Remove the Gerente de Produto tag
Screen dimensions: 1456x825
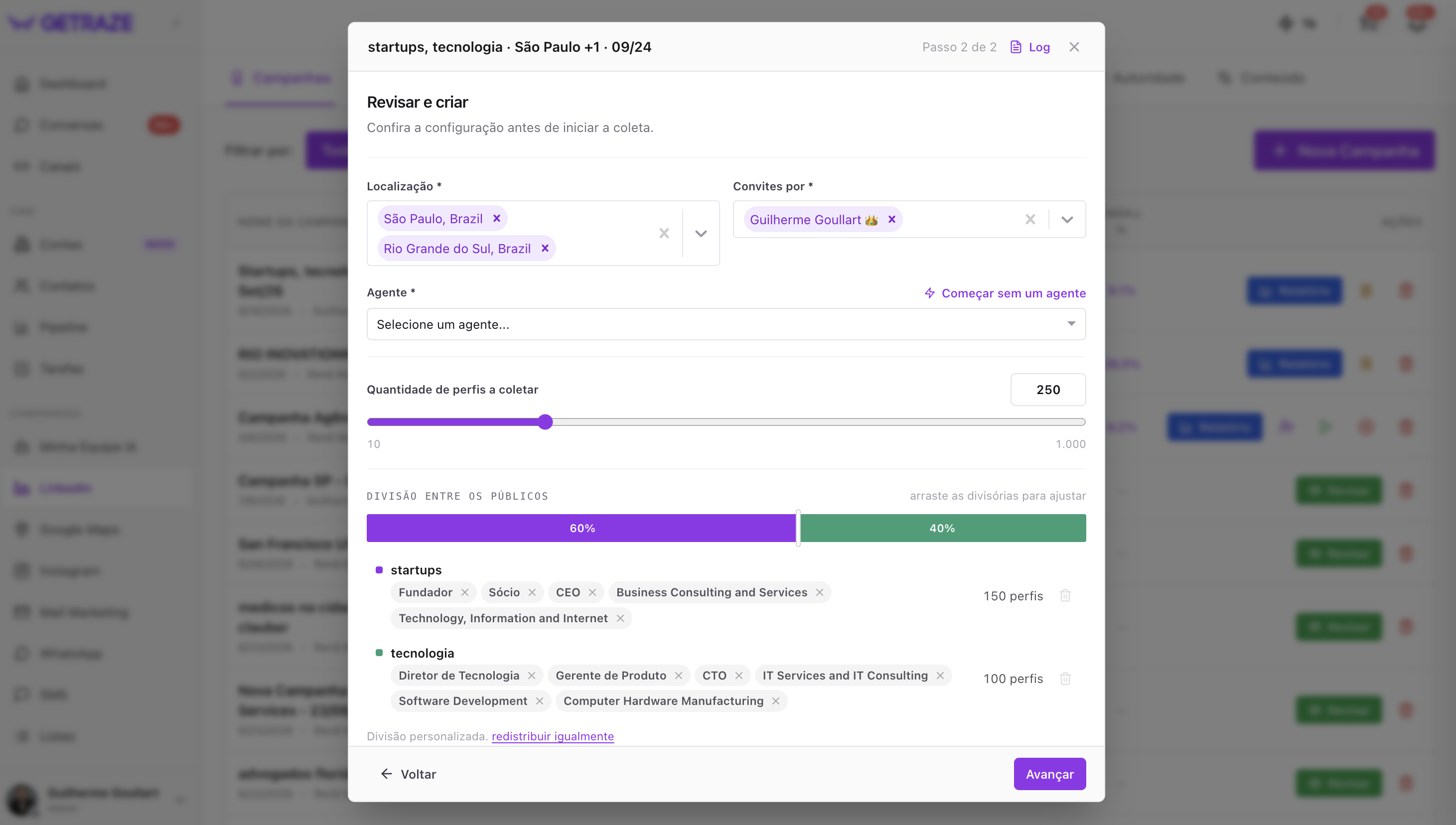678,676
